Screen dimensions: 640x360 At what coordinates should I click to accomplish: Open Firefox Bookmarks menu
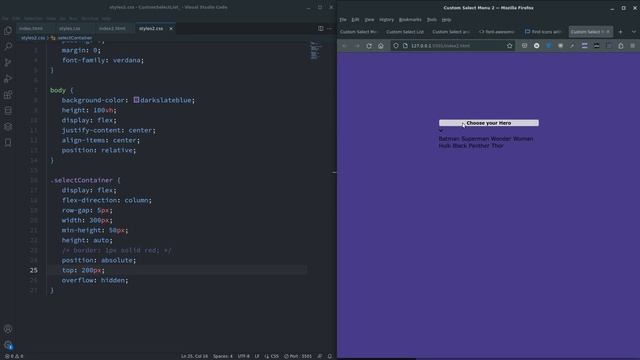coord(410,20)
